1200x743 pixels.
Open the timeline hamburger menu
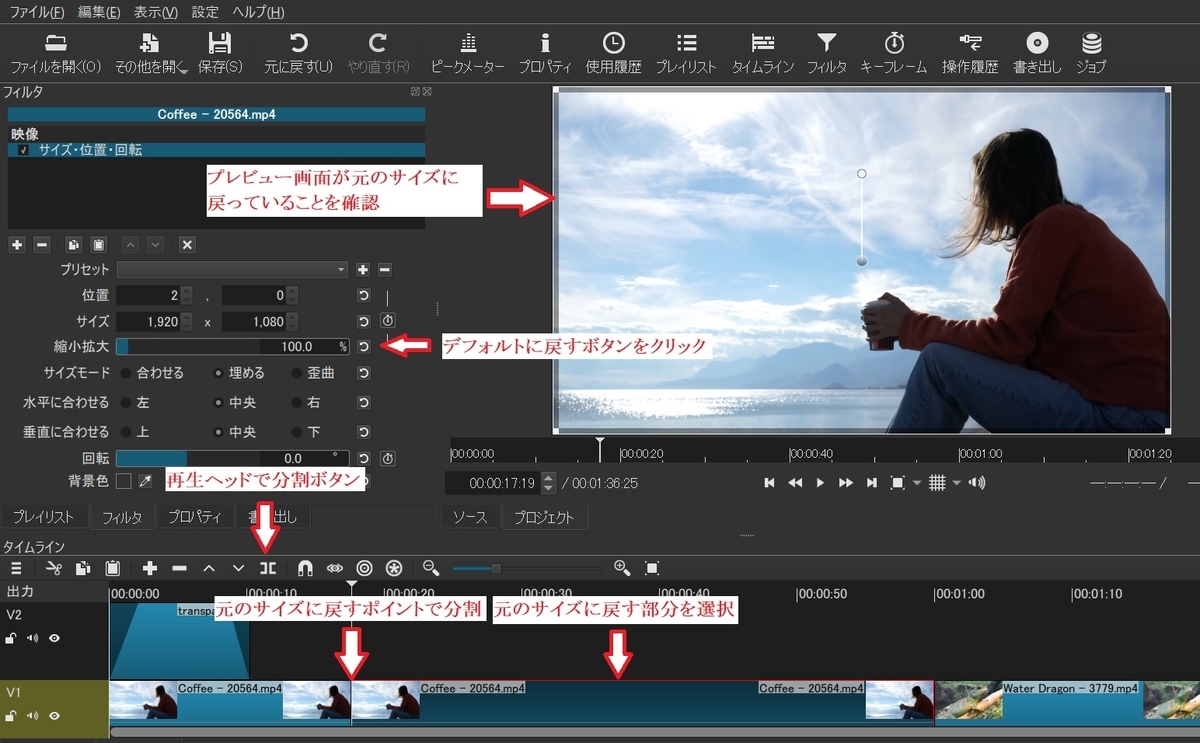16,568
